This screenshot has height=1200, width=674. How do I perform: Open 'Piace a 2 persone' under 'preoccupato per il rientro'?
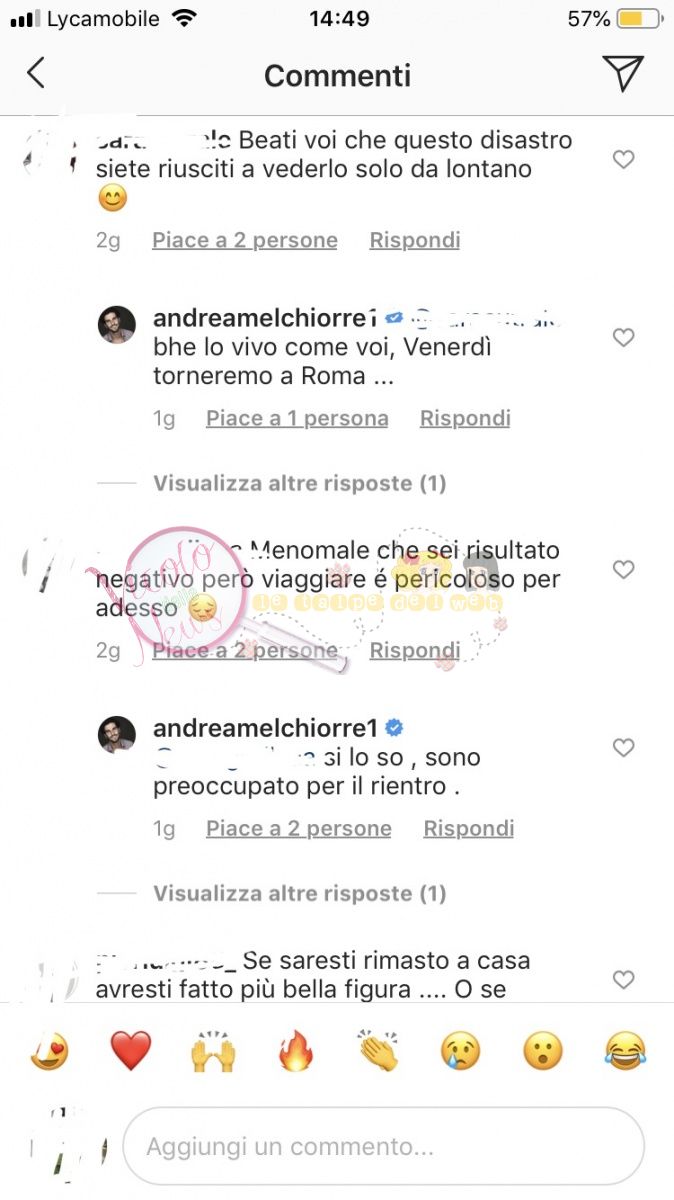299,828
